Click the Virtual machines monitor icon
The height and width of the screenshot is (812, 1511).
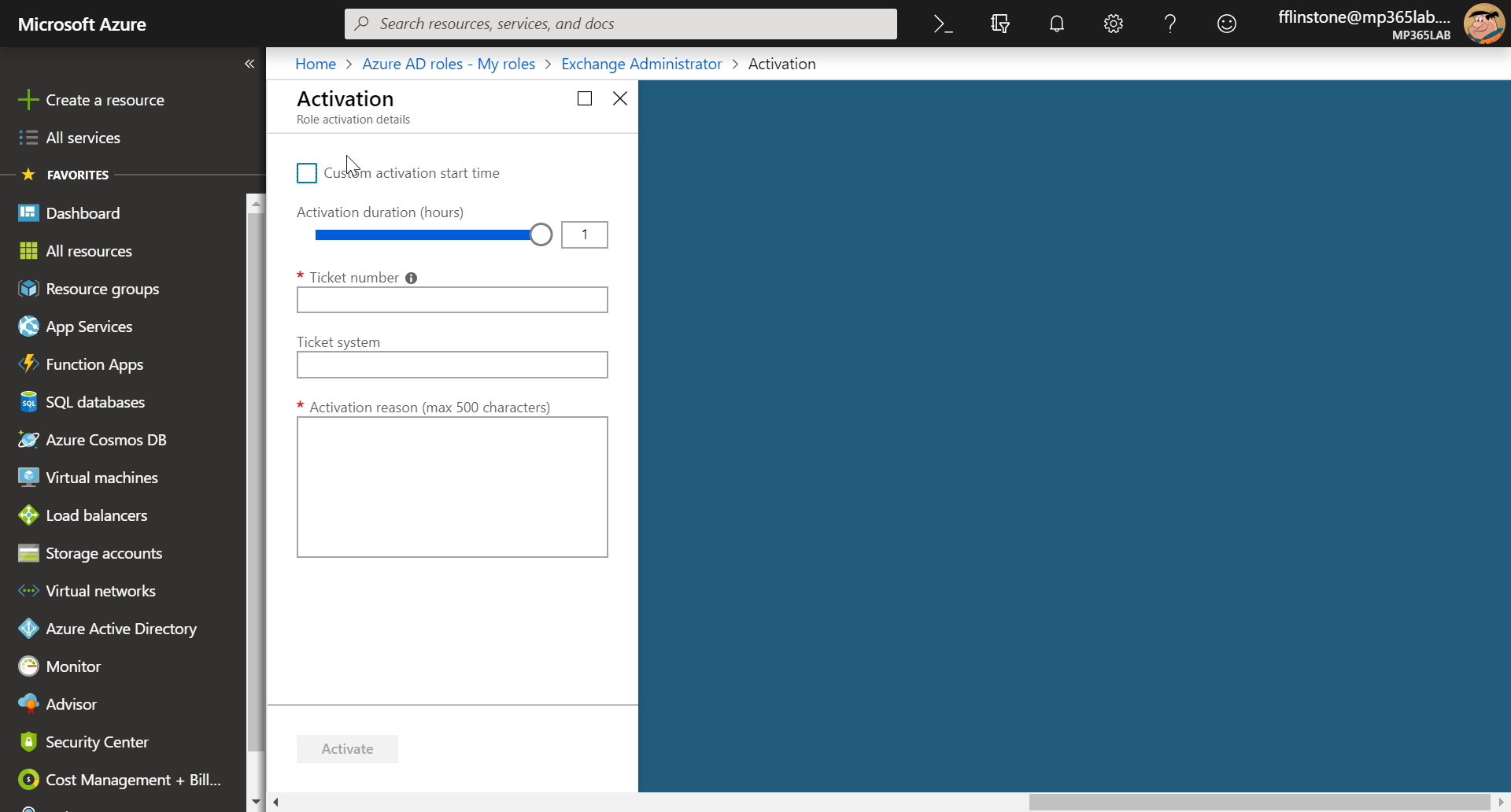click(x=28, y=478)
